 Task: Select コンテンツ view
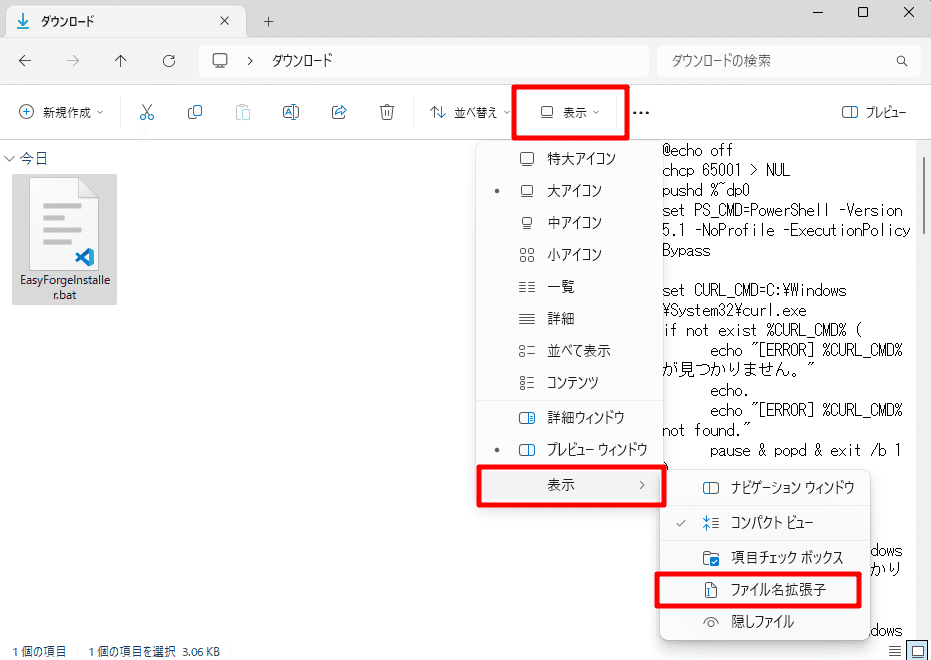point(569,383)
